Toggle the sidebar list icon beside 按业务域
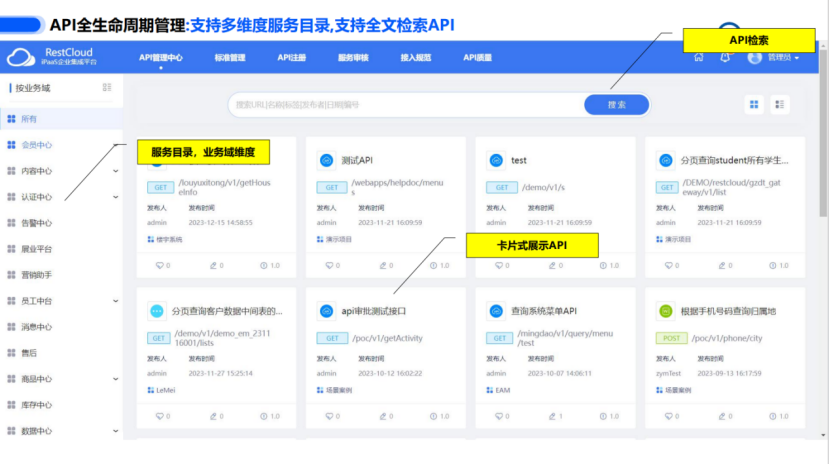This screenshot has width=830, height=464. [107, 88]
